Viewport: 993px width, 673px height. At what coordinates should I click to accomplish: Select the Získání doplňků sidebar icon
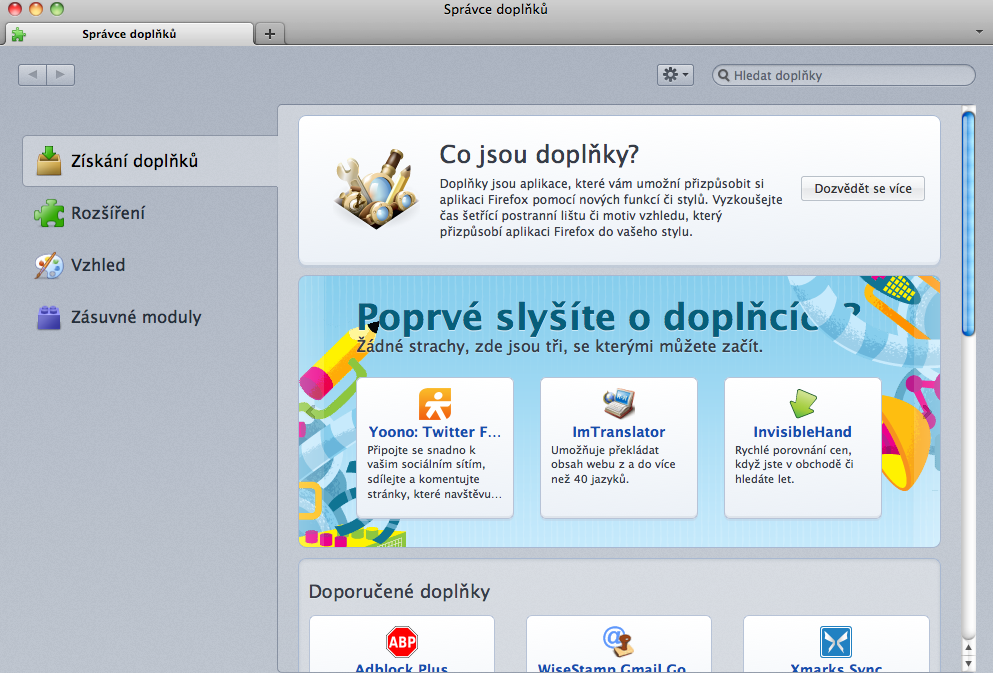pyautogui.click(x=48, y=161)
